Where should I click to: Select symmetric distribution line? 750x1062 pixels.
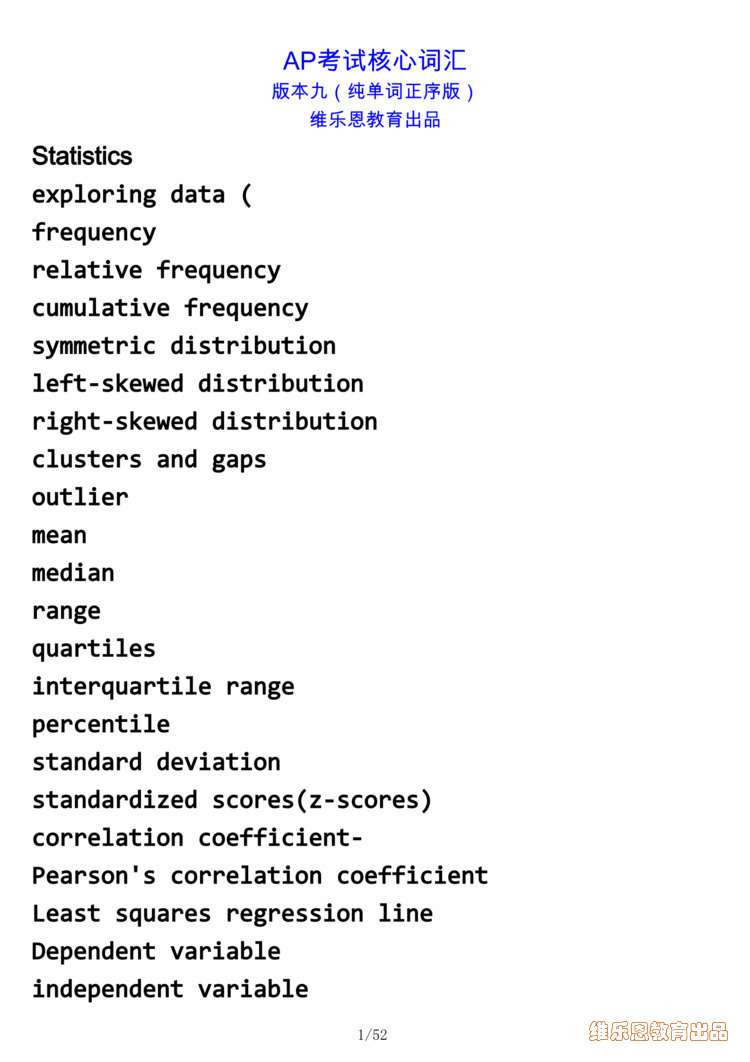pos(184,346)
